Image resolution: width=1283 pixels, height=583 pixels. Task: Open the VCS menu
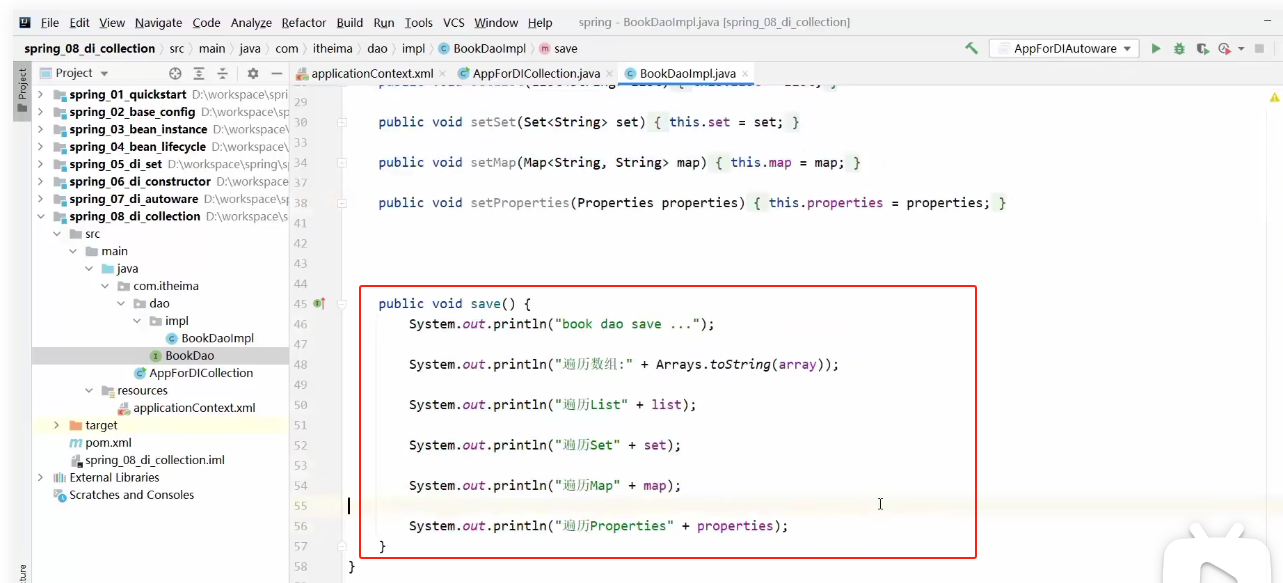tap(454, 22)
